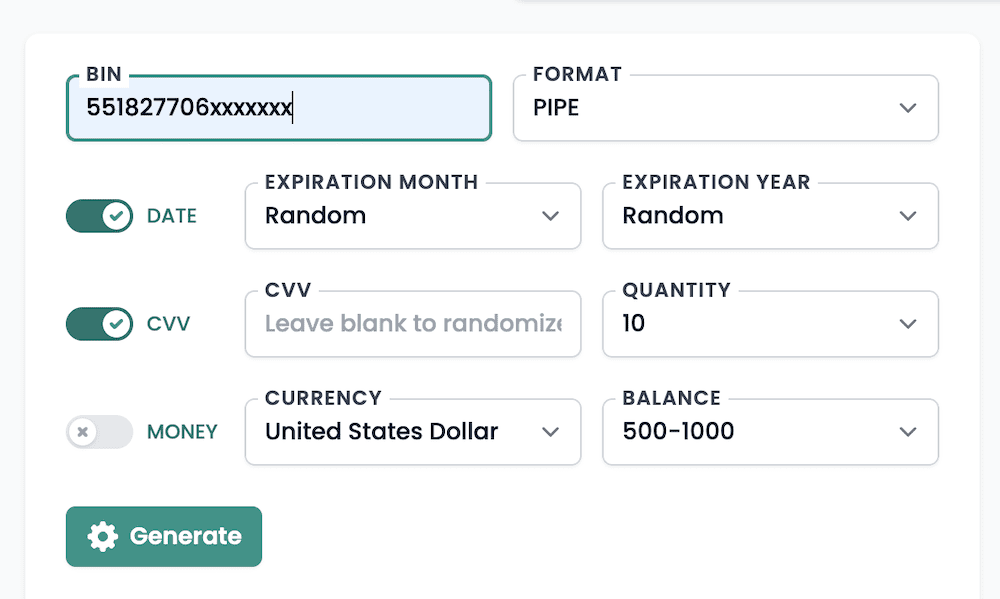Click the X knob on the Money switch

pyautogui.click(x=84, y=432)
